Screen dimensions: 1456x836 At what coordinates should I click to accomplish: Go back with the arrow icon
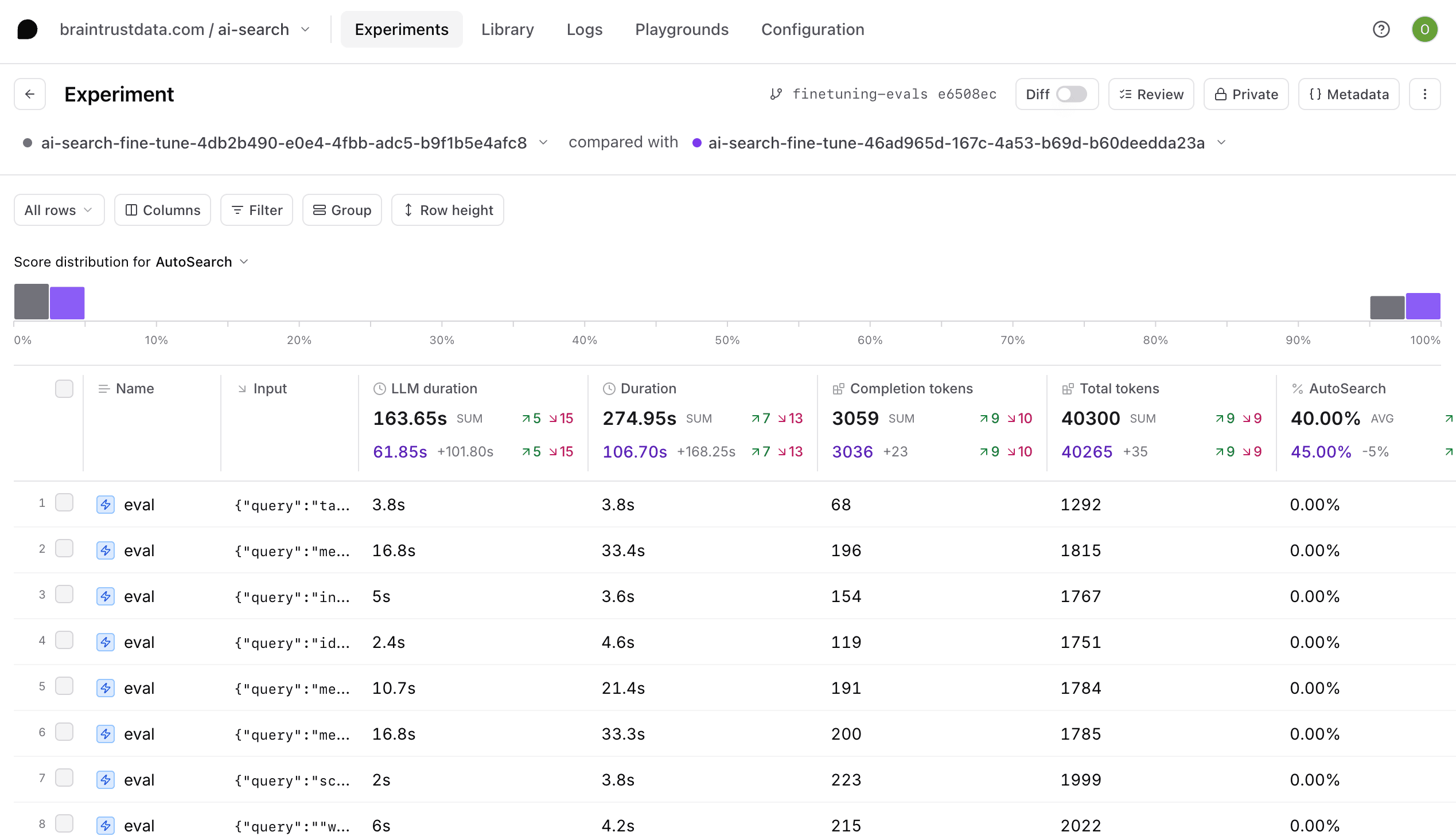coord(30,94)
